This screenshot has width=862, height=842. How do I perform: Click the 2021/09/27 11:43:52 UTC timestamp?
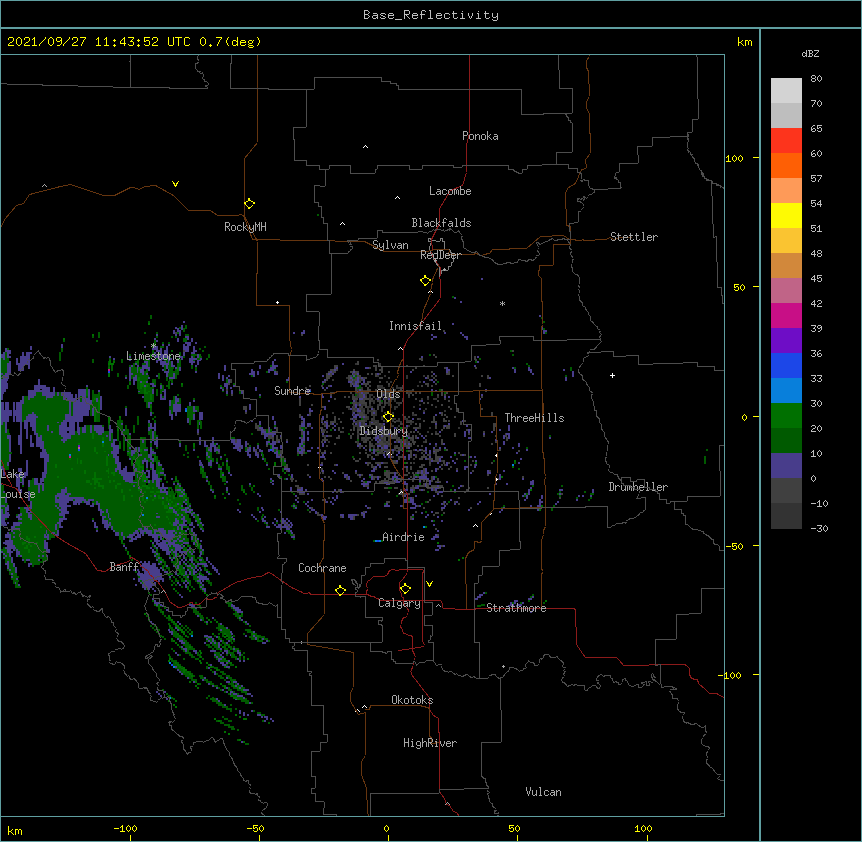coord(99,42)
